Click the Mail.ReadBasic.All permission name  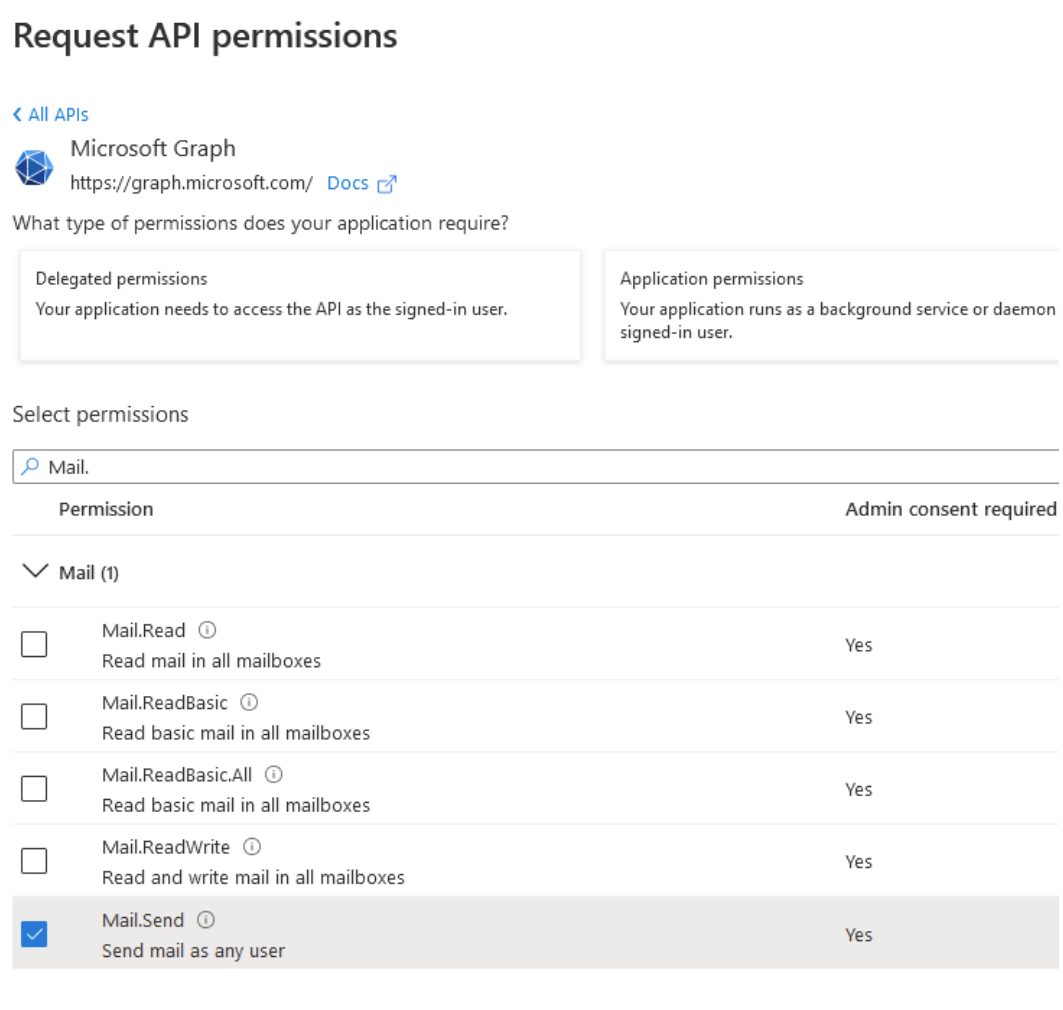pyautogui.click(x=177, y=775)
